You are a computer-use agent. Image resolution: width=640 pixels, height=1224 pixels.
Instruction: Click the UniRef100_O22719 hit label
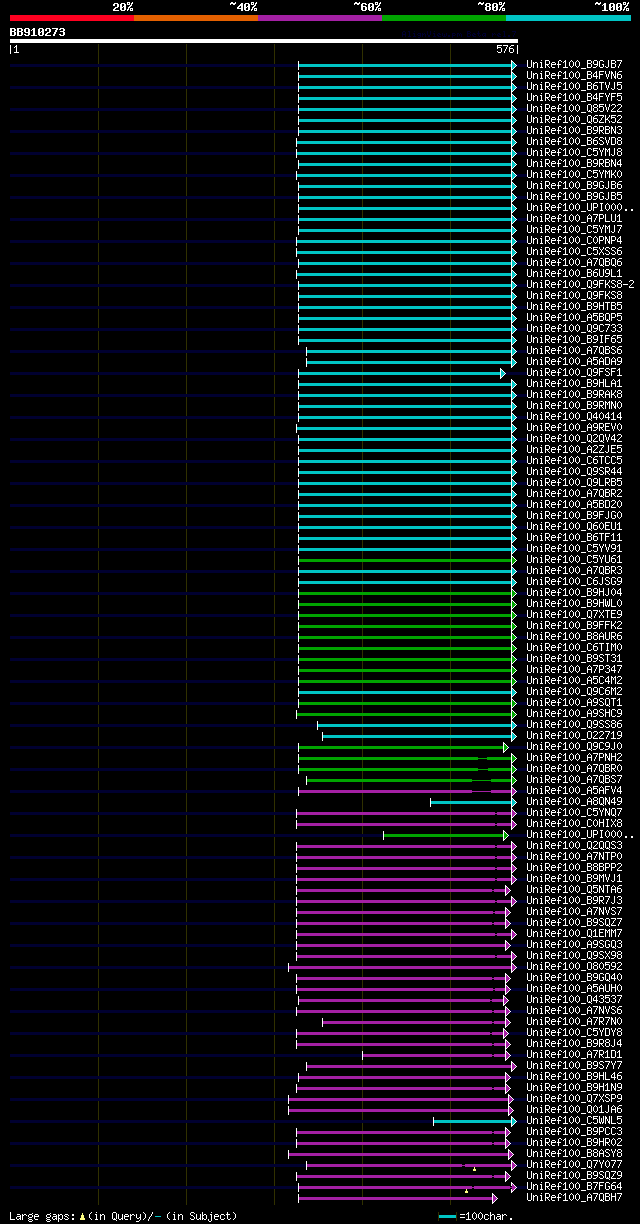574,735
